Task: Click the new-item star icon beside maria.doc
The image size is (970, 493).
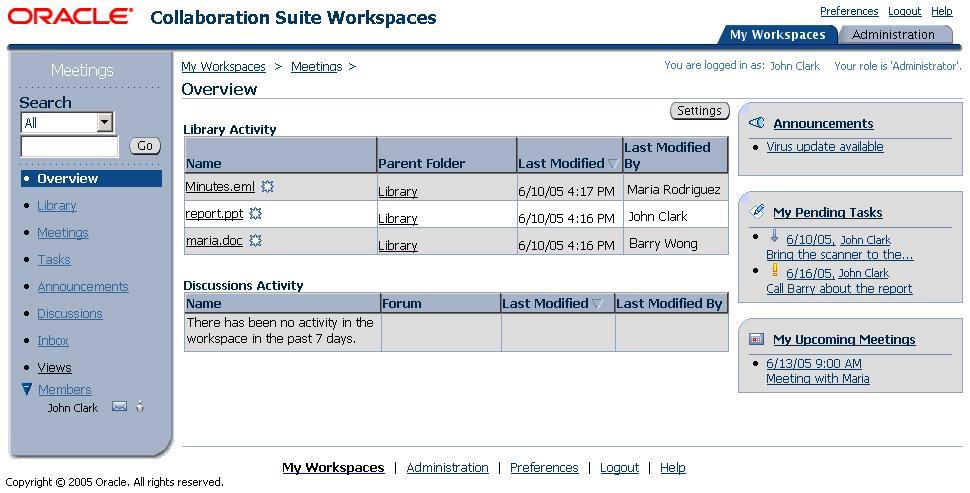Action: pos(255,241)
